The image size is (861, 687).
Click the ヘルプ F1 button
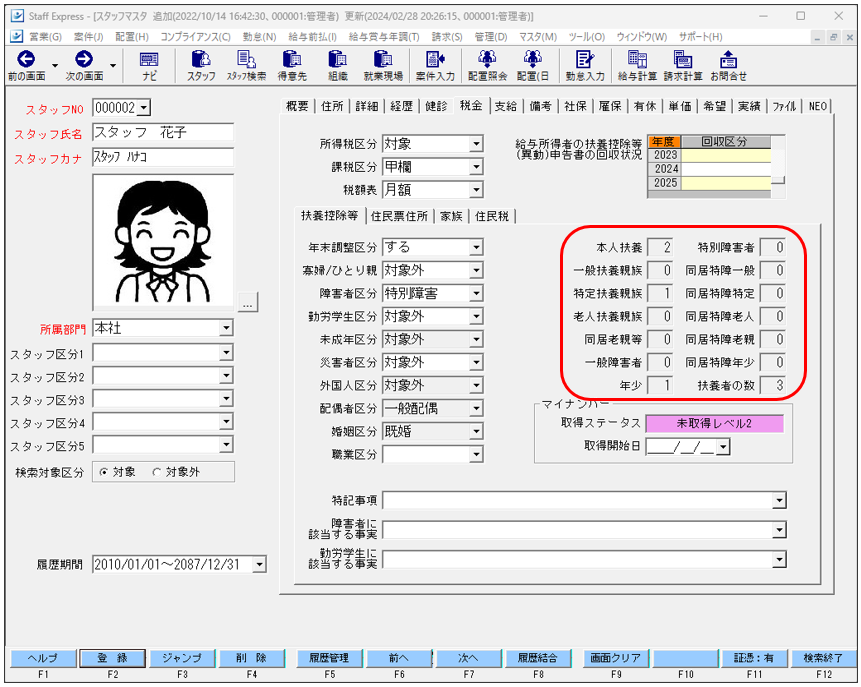point(43,658)
